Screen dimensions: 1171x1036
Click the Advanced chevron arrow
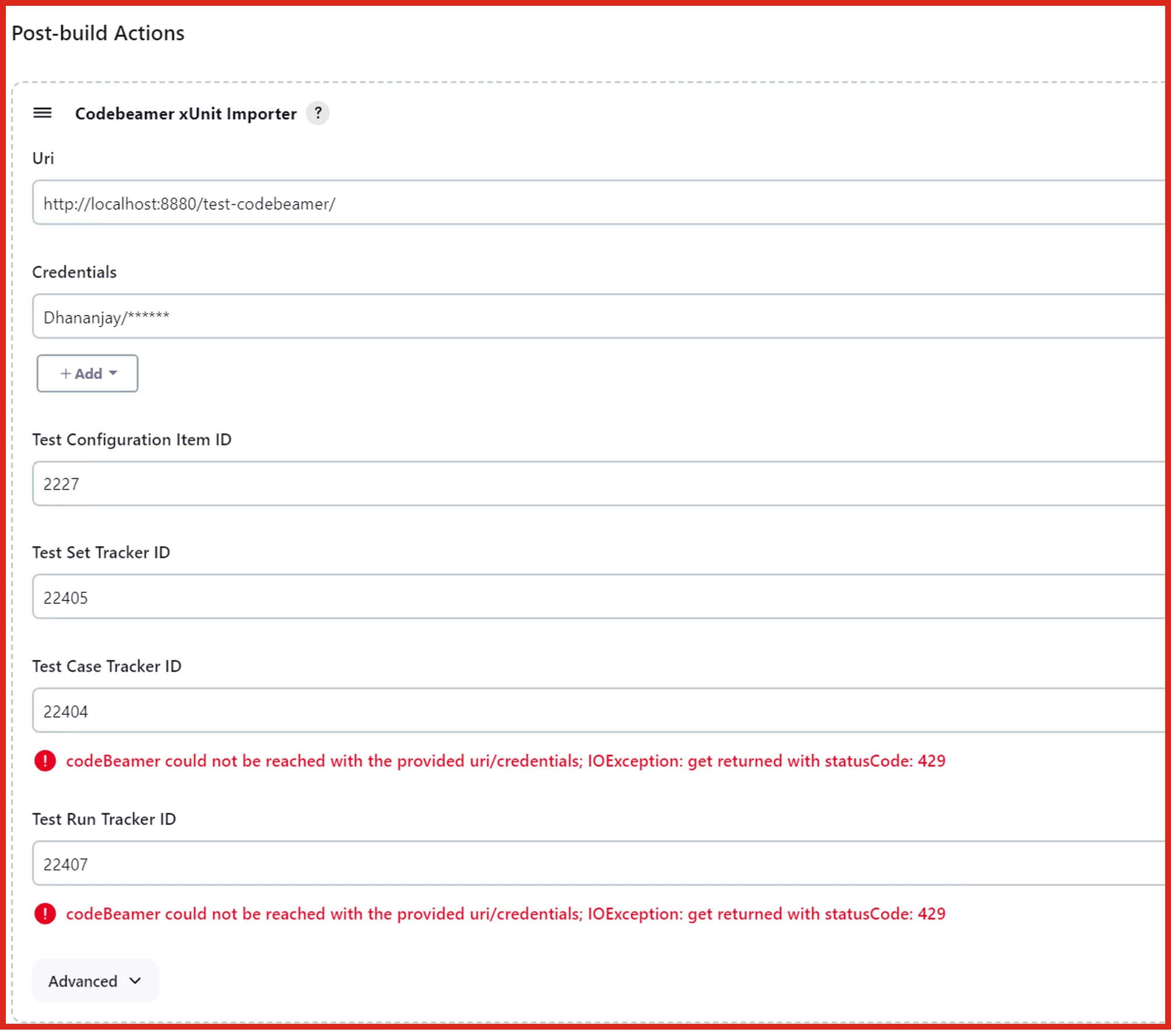tap(135, 981)
